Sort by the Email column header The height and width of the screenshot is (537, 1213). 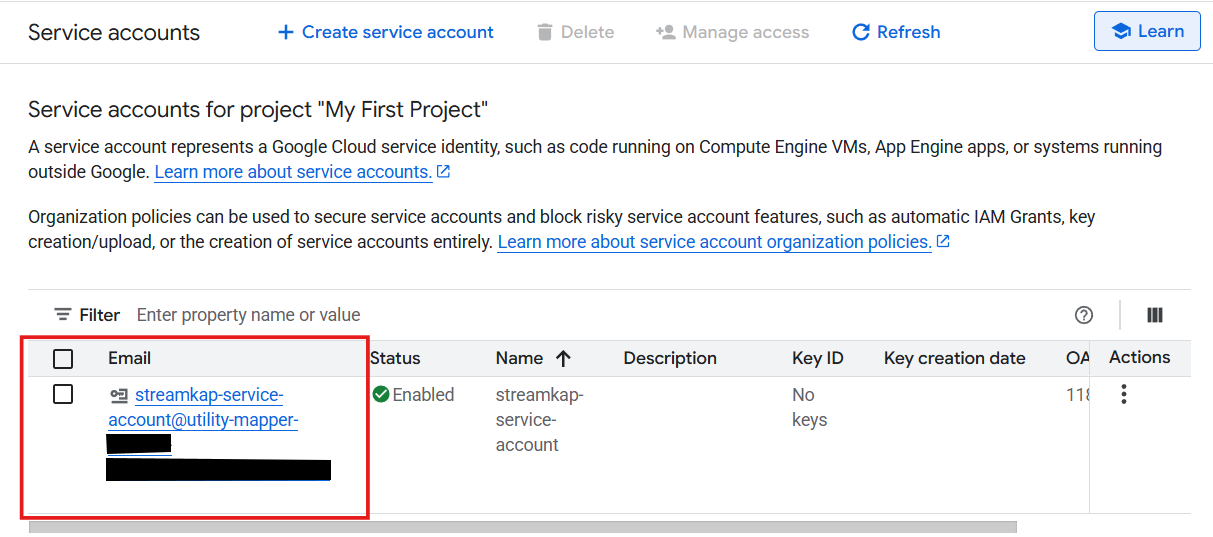coord(130,358)
